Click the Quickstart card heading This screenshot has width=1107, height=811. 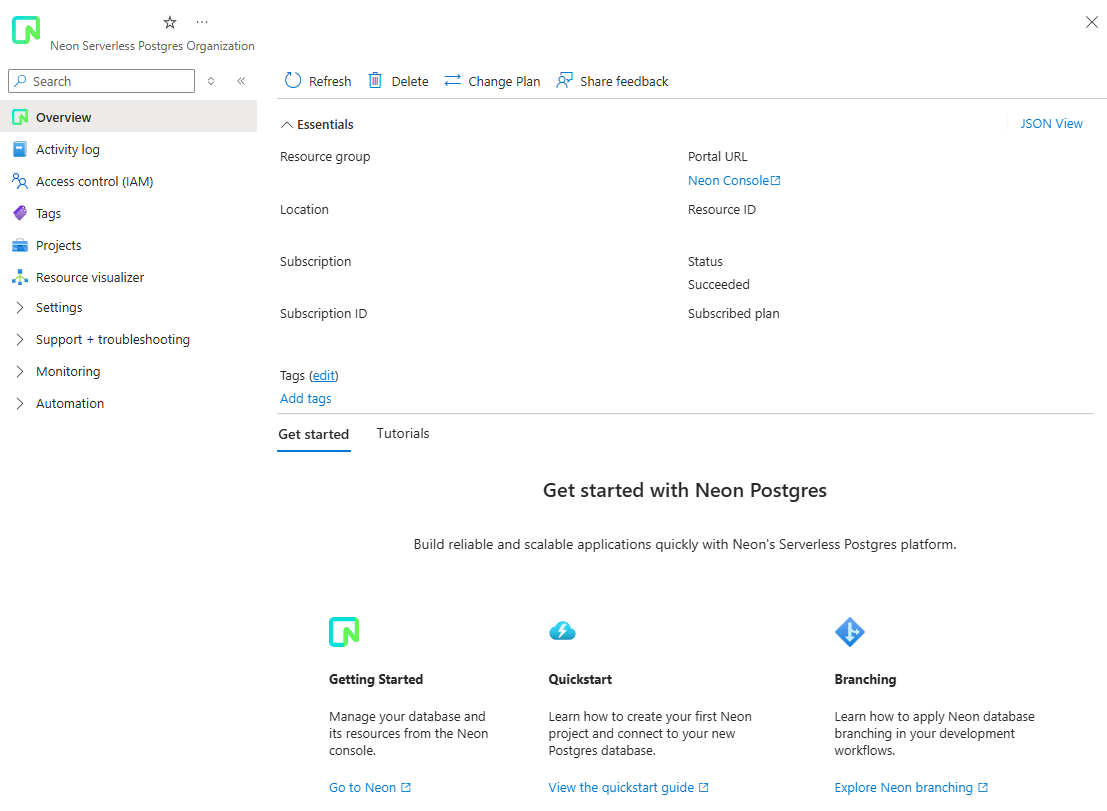(x=580, y=679)
